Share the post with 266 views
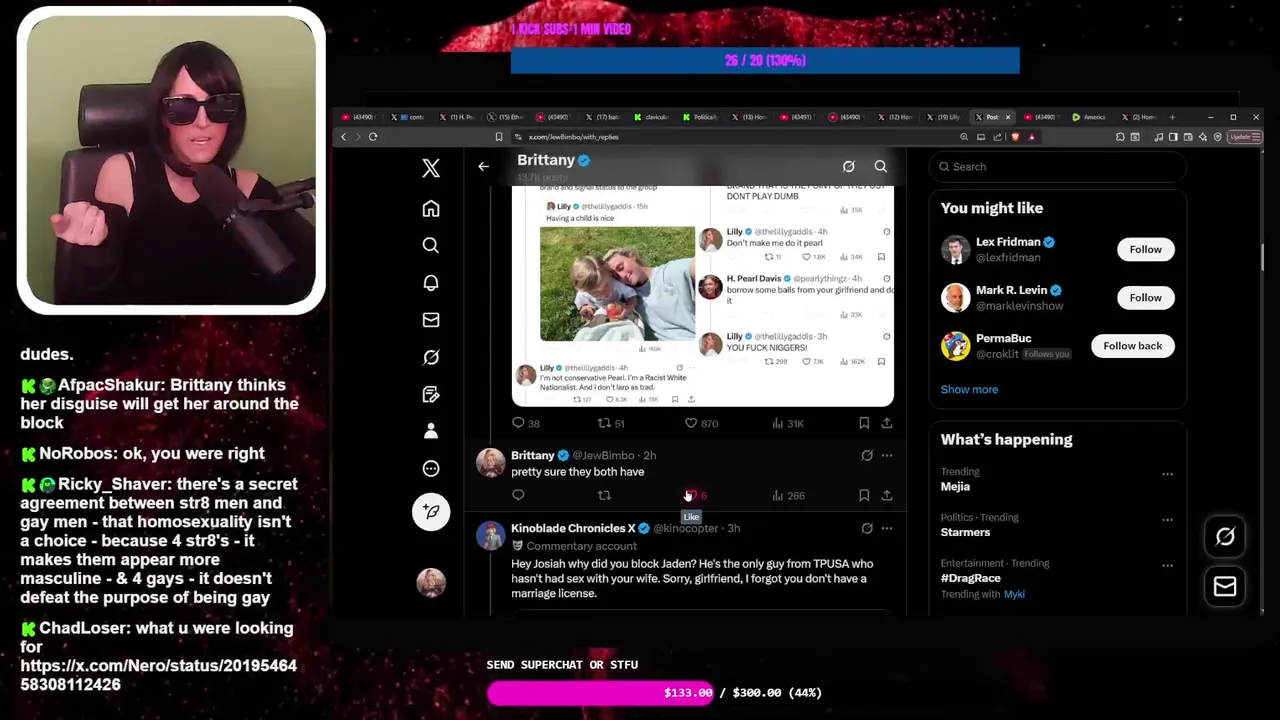 click(886, 495)
